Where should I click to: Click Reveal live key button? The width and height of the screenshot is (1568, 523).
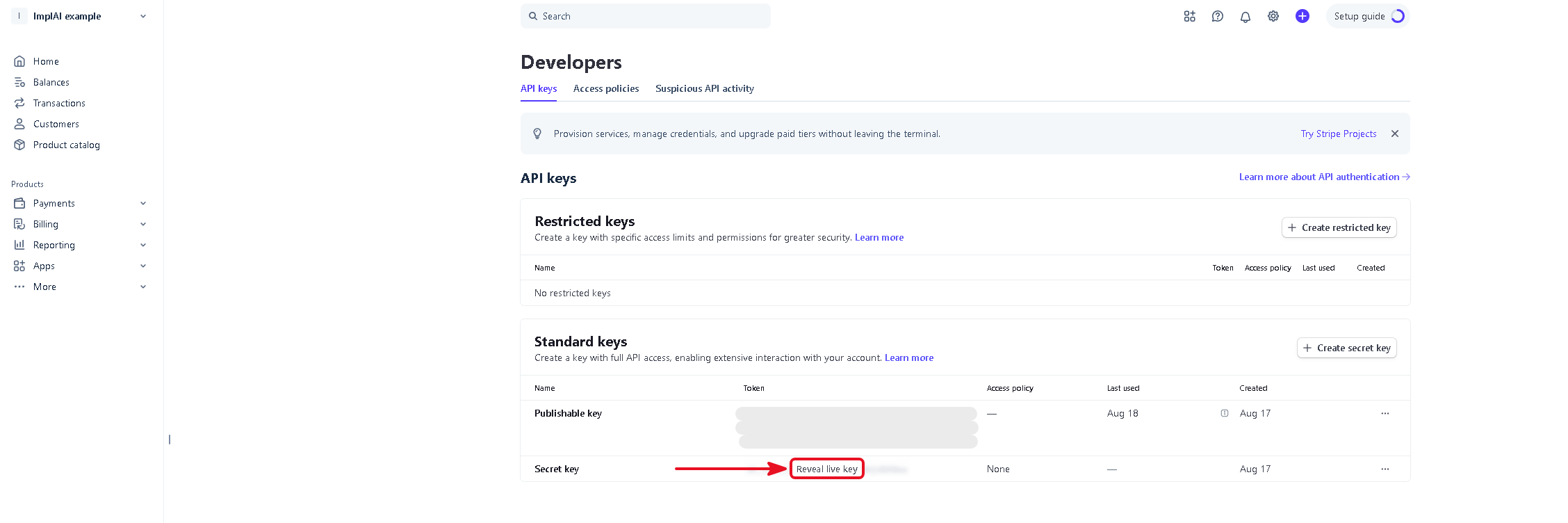click(827, 469)
